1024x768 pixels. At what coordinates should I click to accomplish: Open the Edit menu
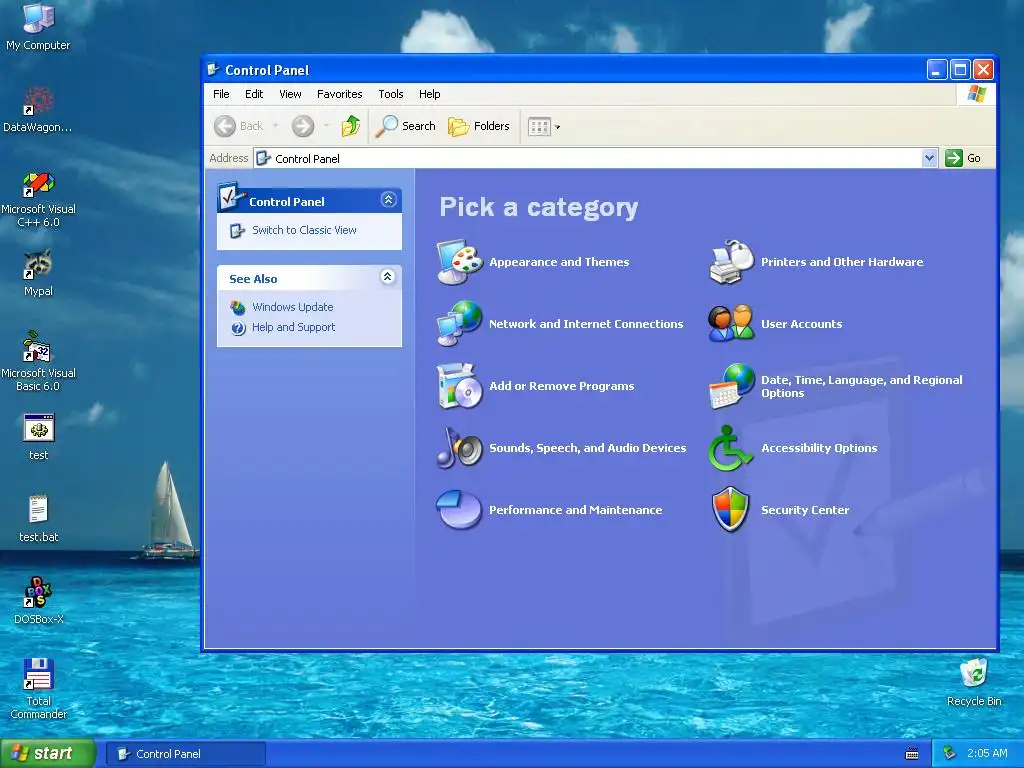[x=254, y=94]
